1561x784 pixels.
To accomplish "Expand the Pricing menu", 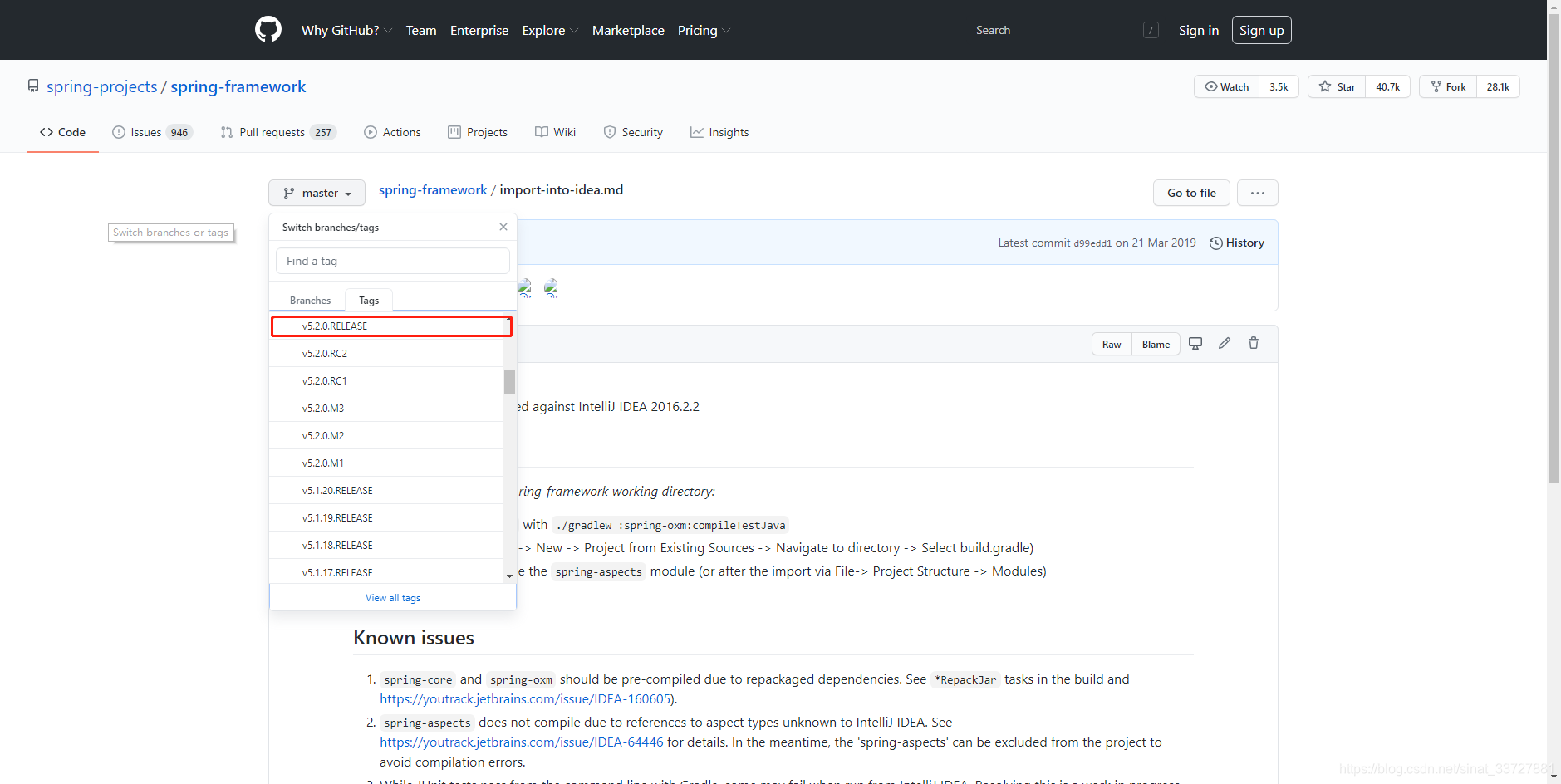I will (x=704, y=30).
